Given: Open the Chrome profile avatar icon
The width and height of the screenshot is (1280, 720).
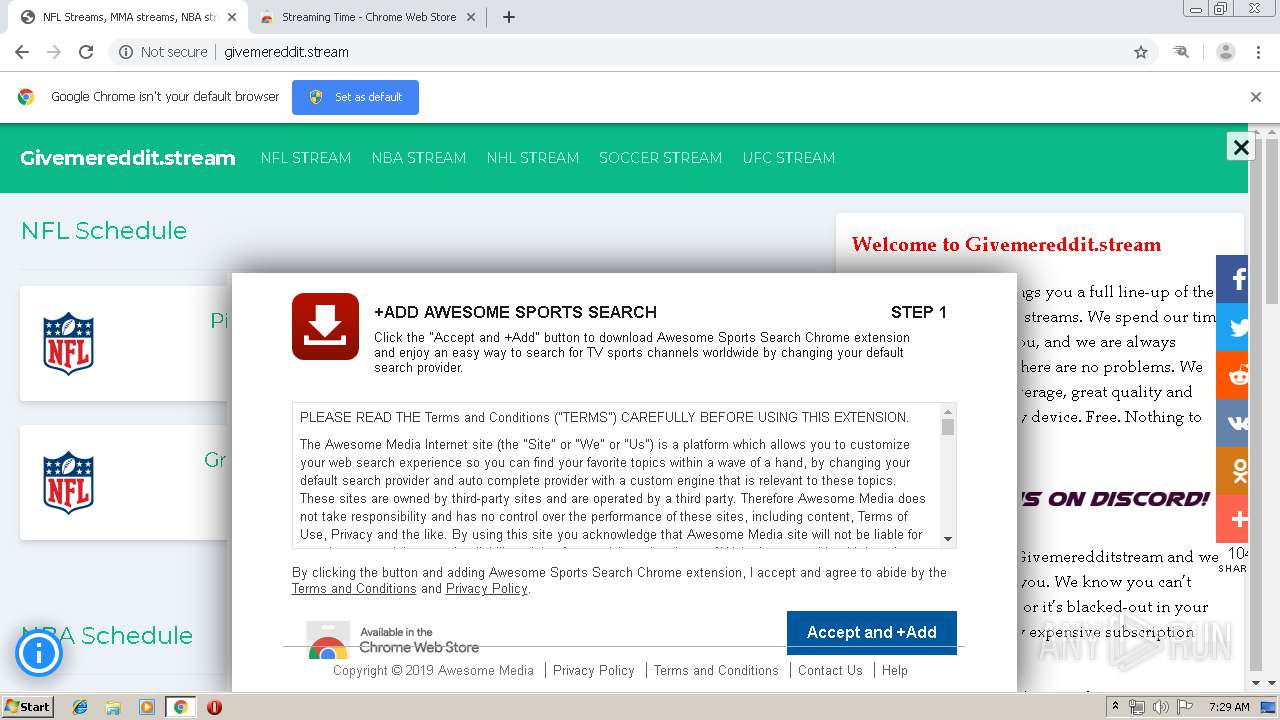Looking at the screenshot, I should click(1226, 52).
